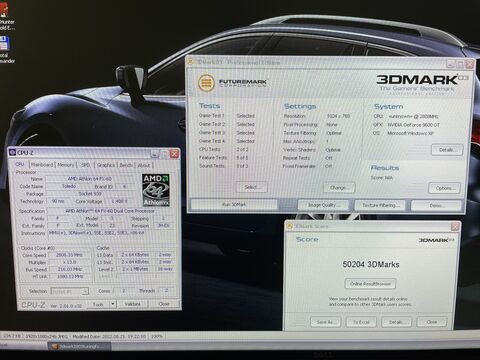Click the 100% zoom entry in status bar
The image size is (480, 360).
pyautogui.click(x=157, y=336)
